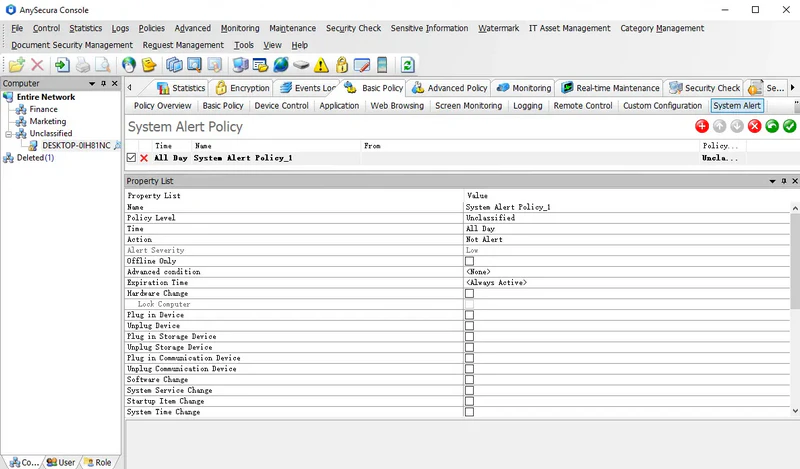Click the new folder toolbar icon

17,65
